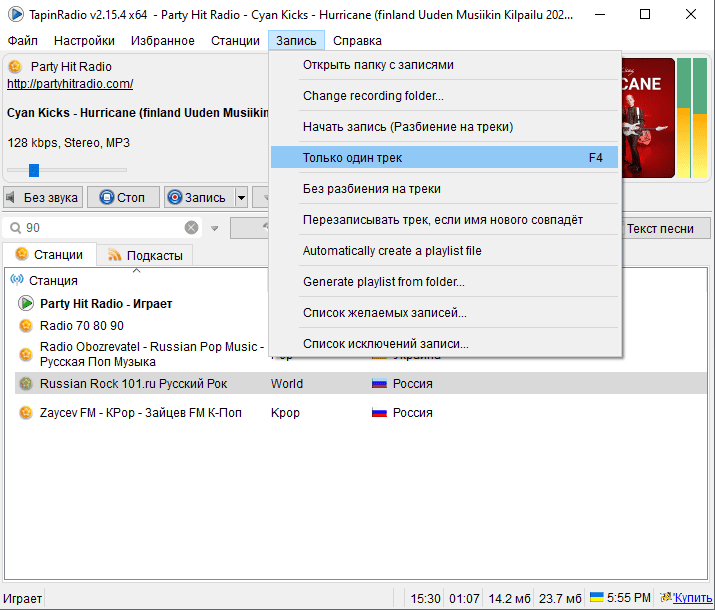The width and height of the screenshot is (715, 610).
Task: Click the audio level meter bars
Action: [691, 118]
